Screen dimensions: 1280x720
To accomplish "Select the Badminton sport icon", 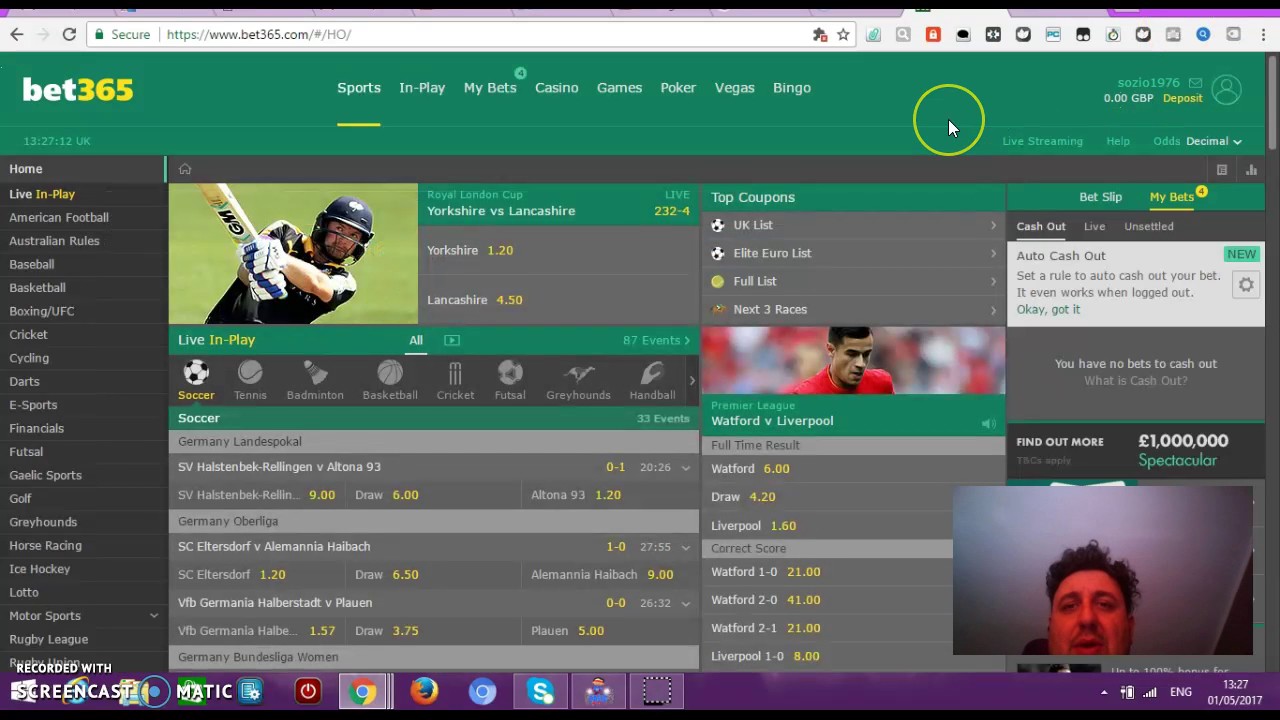I will (315, 380).
